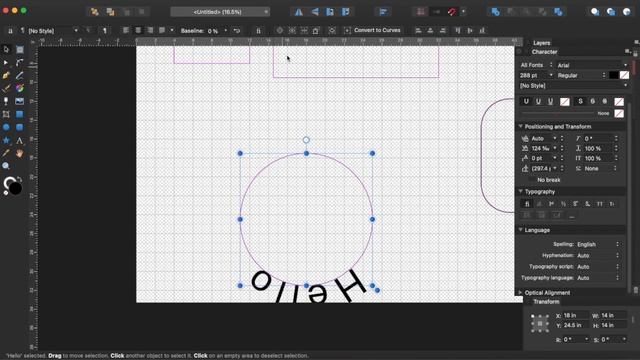Click the Reverse Text Path icon
The image size is (640, 360).
tap(237, 31)
